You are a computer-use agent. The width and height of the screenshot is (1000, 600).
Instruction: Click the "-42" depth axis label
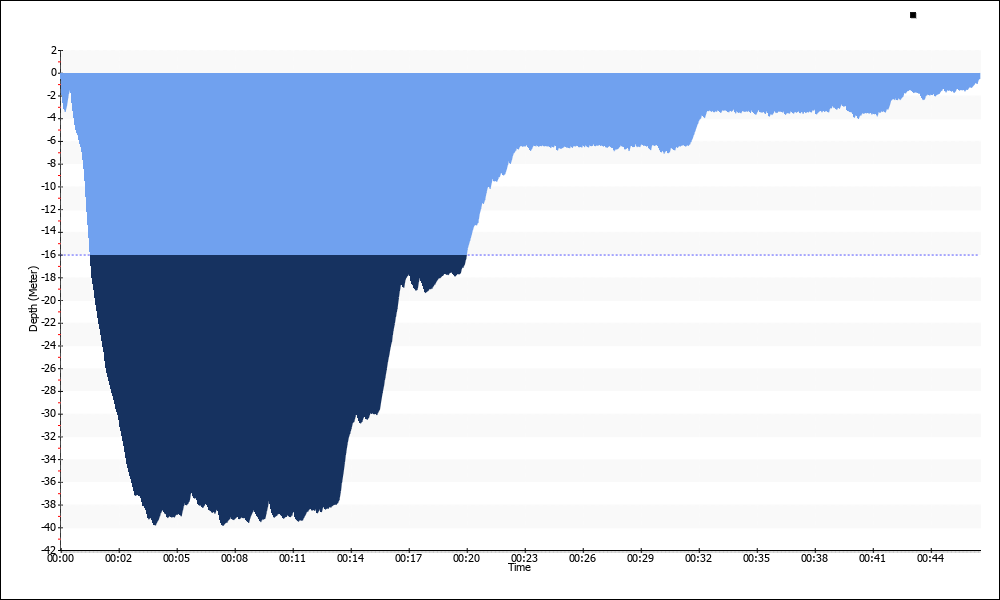[x=49, y=549]
